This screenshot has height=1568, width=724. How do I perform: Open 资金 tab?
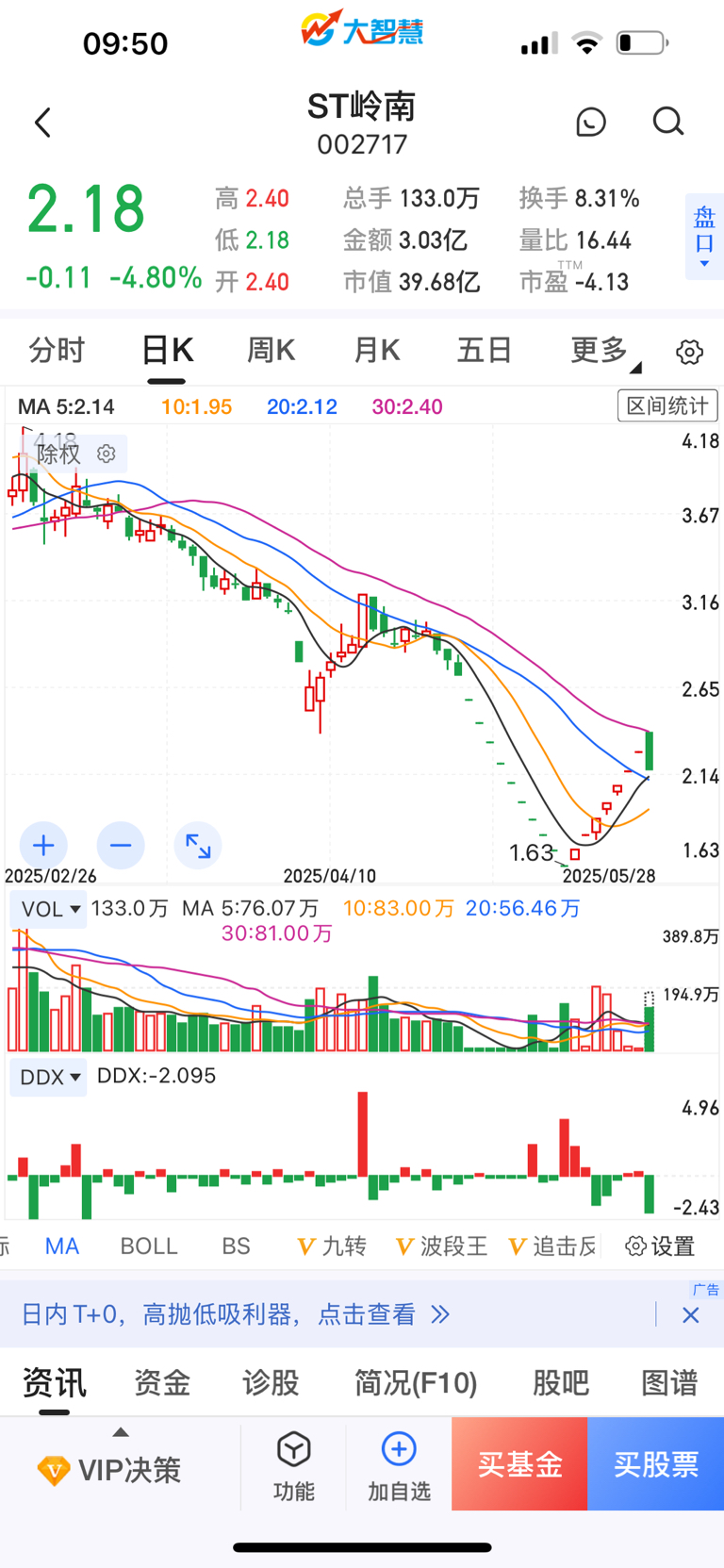coord(162,1383)
